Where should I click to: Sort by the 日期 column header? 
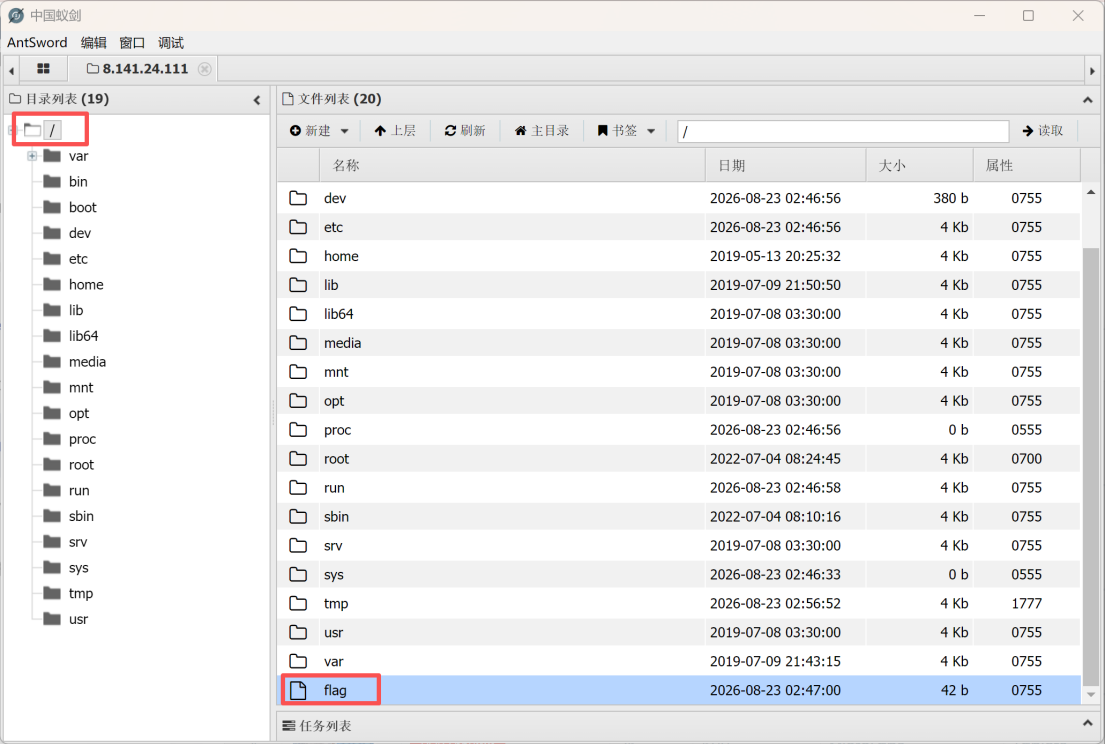[x=785, y=166]
